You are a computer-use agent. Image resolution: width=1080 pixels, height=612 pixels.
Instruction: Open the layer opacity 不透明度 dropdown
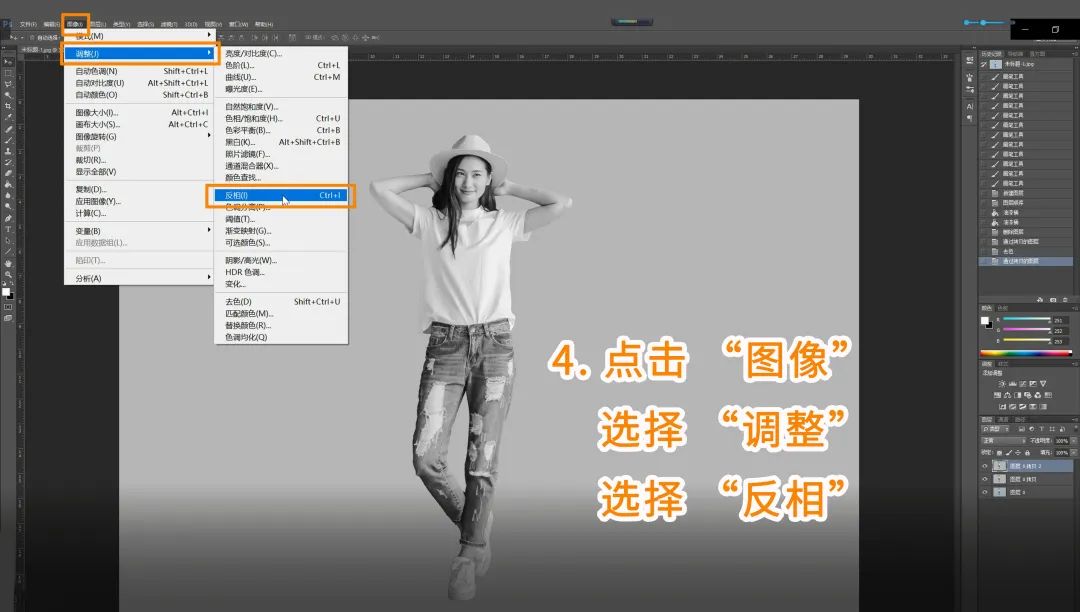(1073, 441)
